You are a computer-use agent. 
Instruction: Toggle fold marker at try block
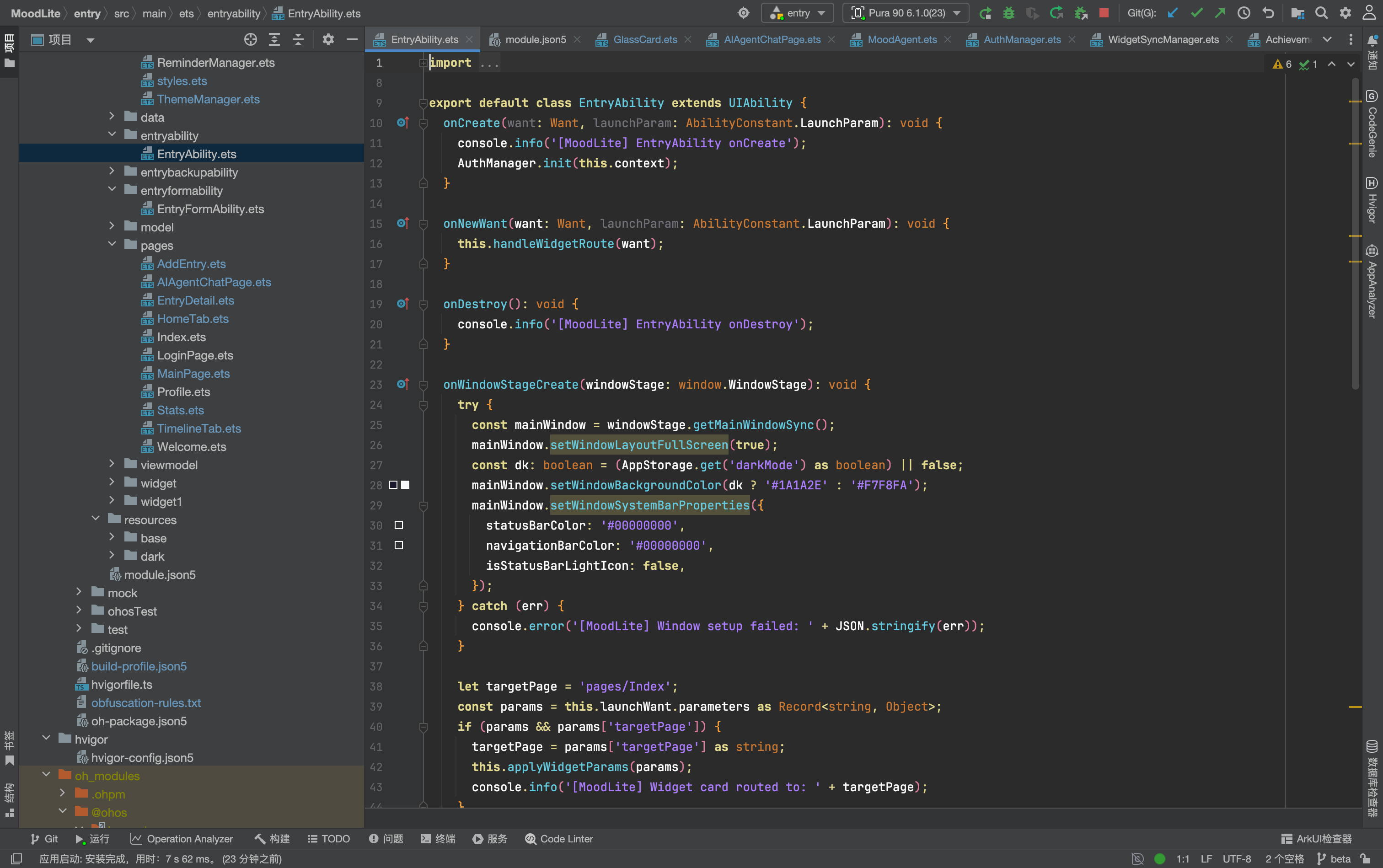point(423,405)
